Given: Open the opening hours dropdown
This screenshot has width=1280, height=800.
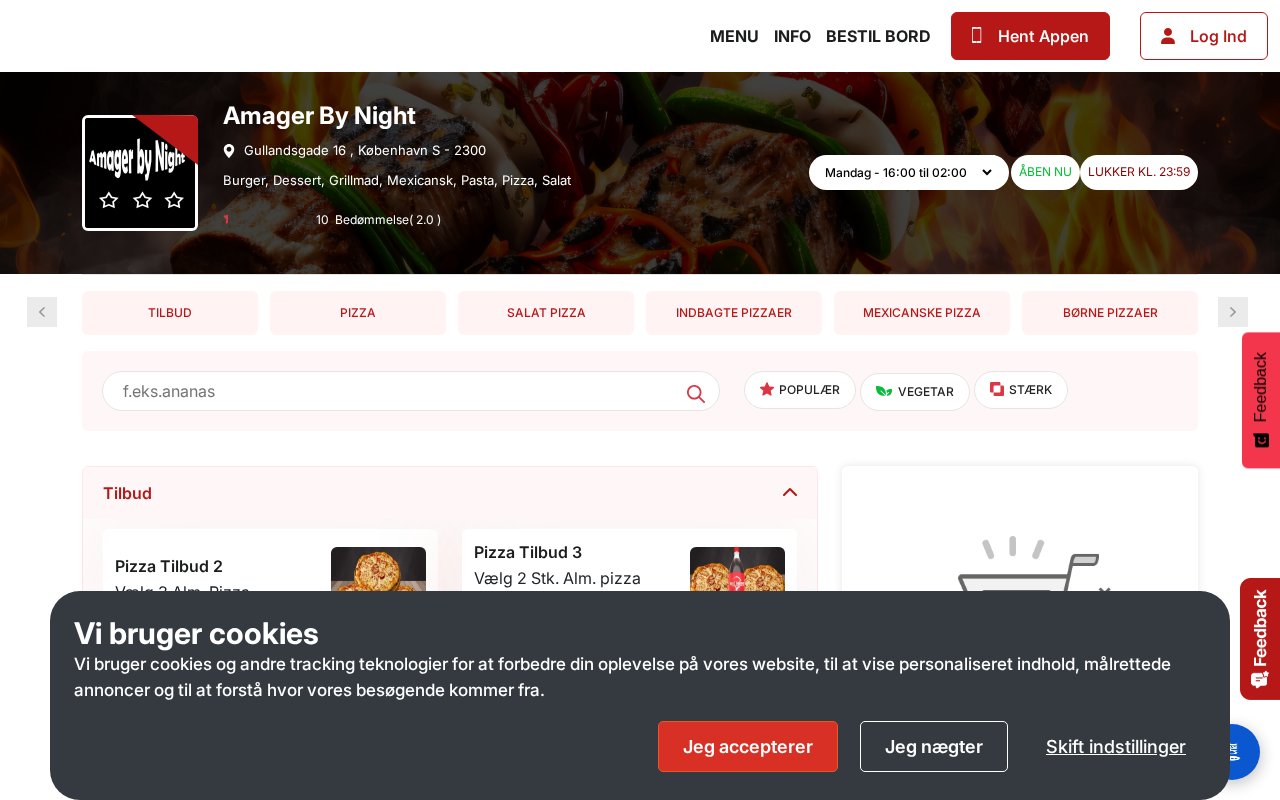Looking at the screenshot, I should 909,172.
